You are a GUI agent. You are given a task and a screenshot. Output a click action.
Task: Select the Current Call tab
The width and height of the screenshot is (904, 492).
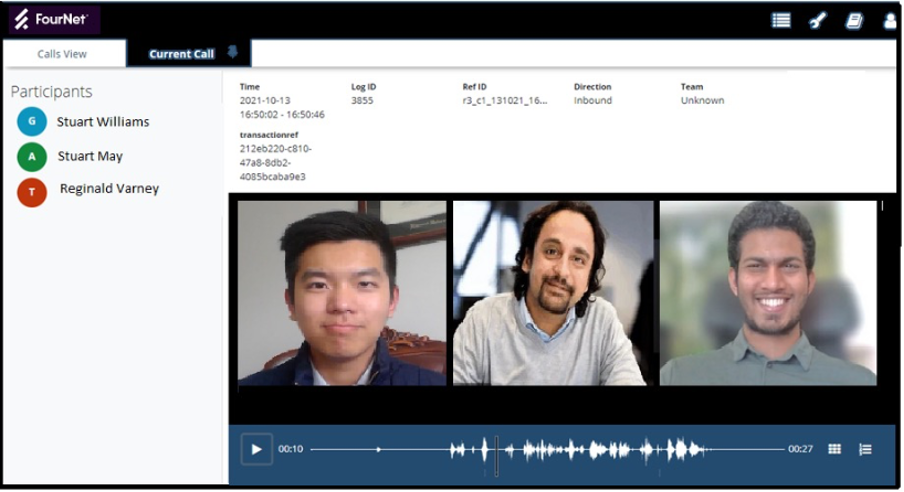pos(182,54)
